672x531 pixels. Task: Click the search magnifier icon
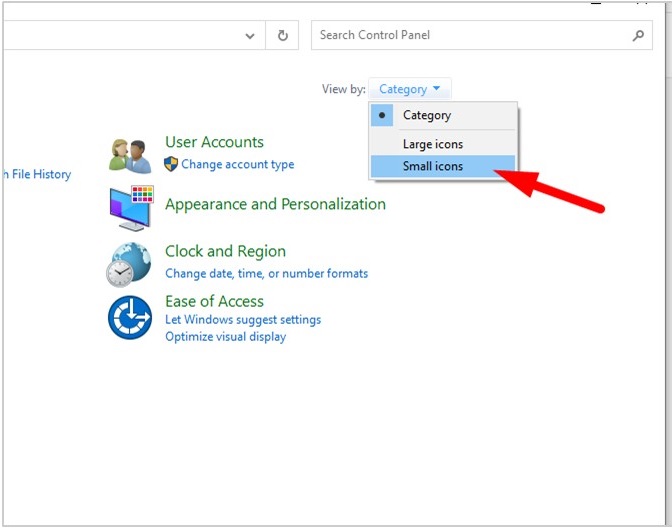tap(638, 35)
